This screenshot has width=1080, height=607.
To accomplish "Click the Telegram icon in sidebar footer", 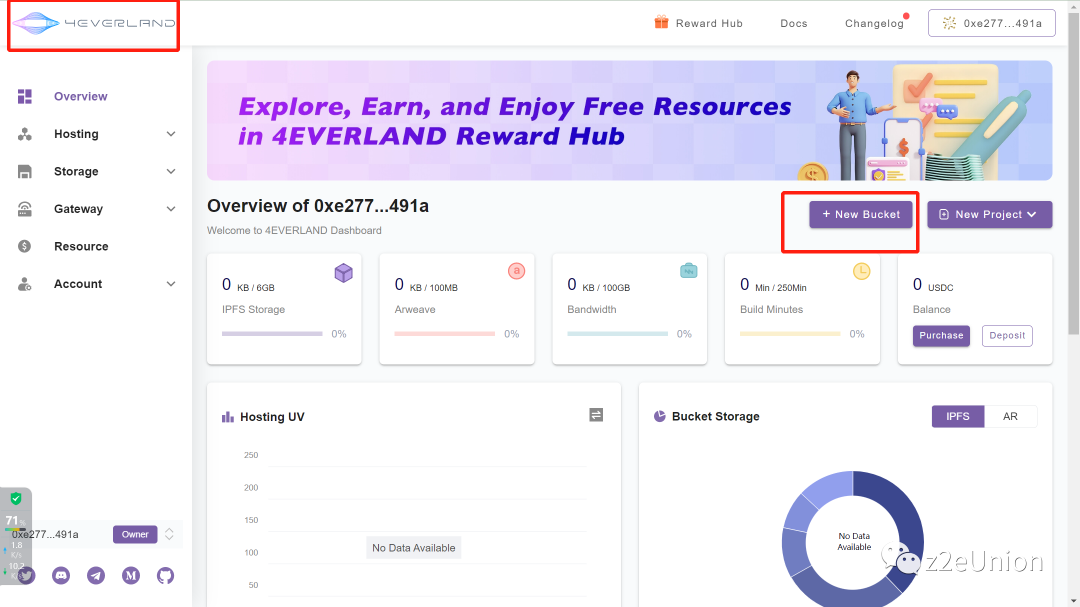I will tap(96, 575).
